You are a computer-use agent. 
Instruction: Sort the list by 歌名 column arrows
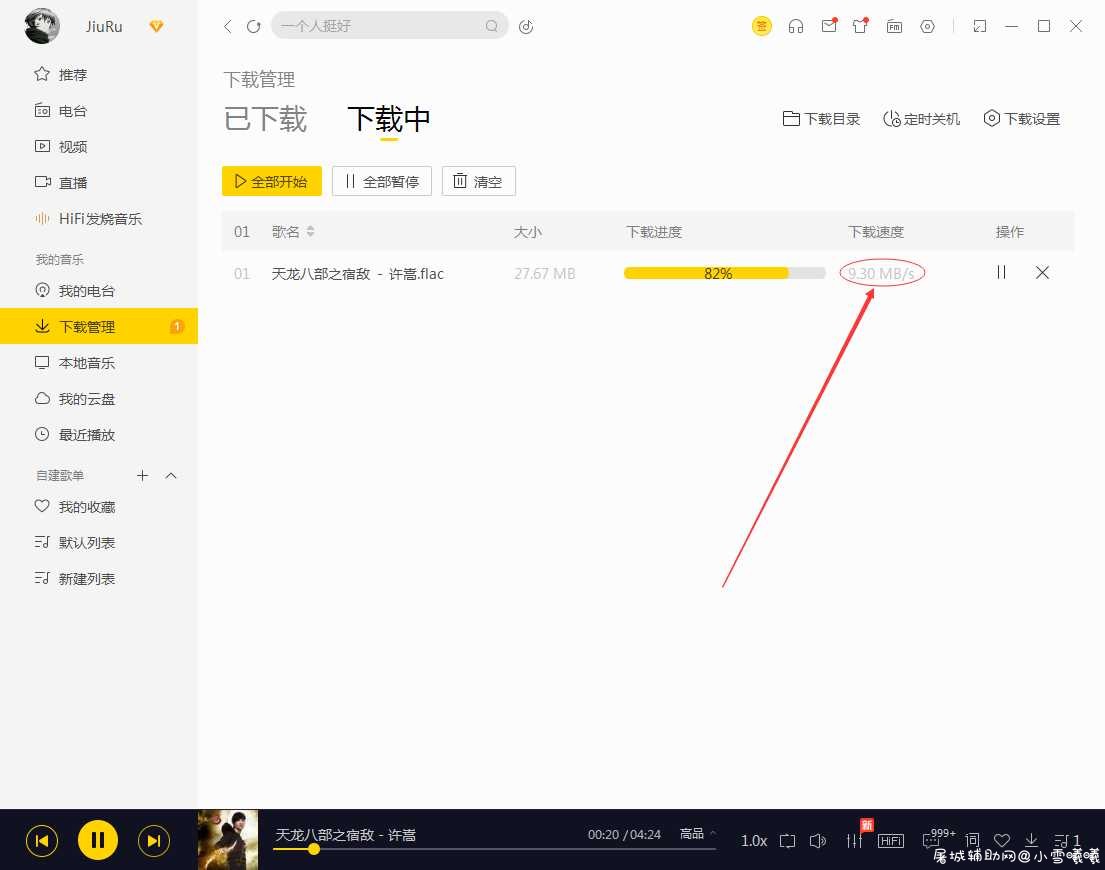click(x=310, y=231)
